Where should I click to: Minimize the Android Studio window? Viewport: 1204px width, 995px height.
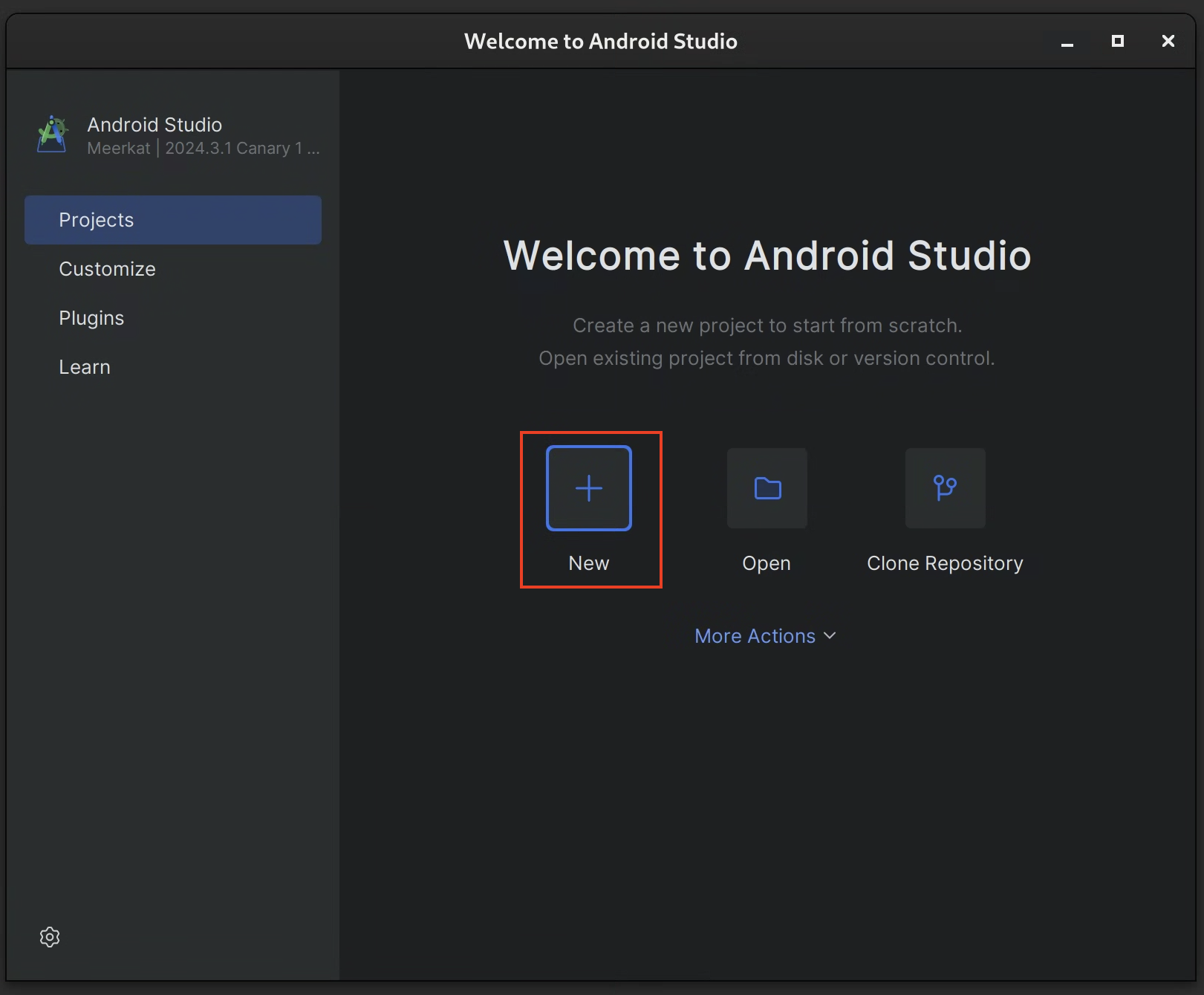(1067, 42)
